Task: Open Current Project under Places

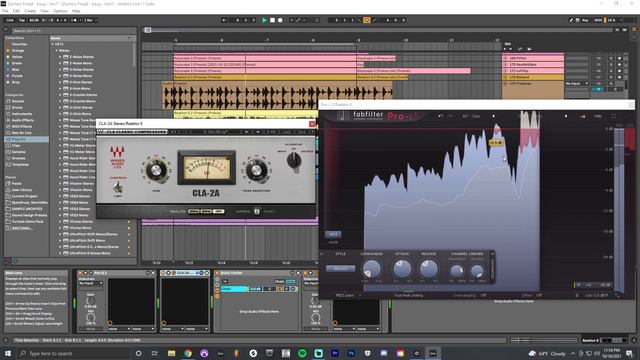Action: click(24, 196)
